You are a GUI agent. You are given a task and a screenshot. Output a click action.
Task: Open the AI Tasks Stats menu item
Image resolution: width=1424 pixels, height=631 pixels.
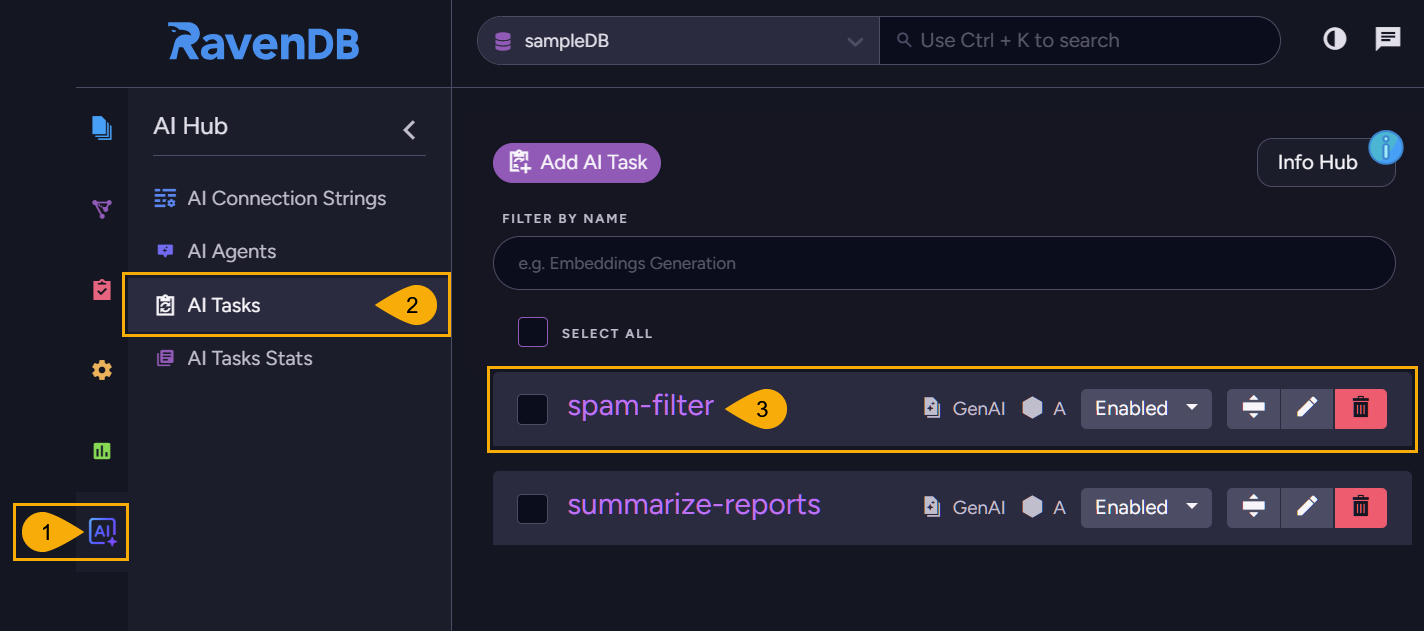coord(249,358)
